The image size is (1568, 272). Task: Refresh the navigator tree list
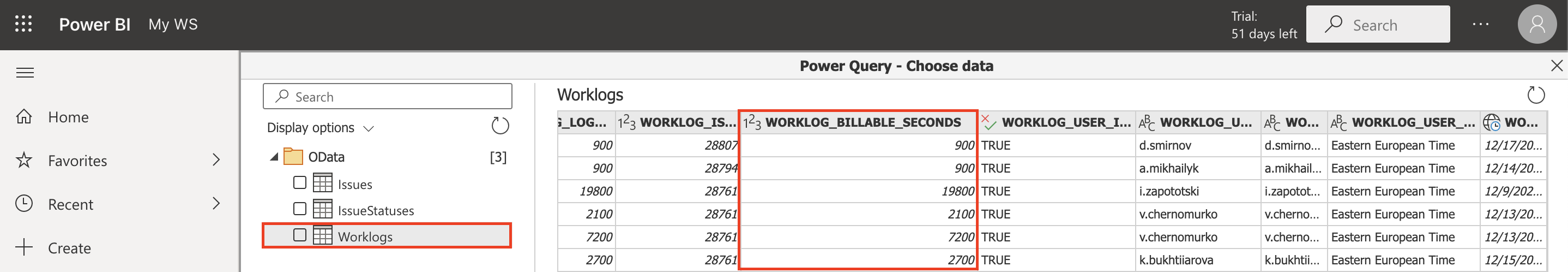[x=500, y=126]
